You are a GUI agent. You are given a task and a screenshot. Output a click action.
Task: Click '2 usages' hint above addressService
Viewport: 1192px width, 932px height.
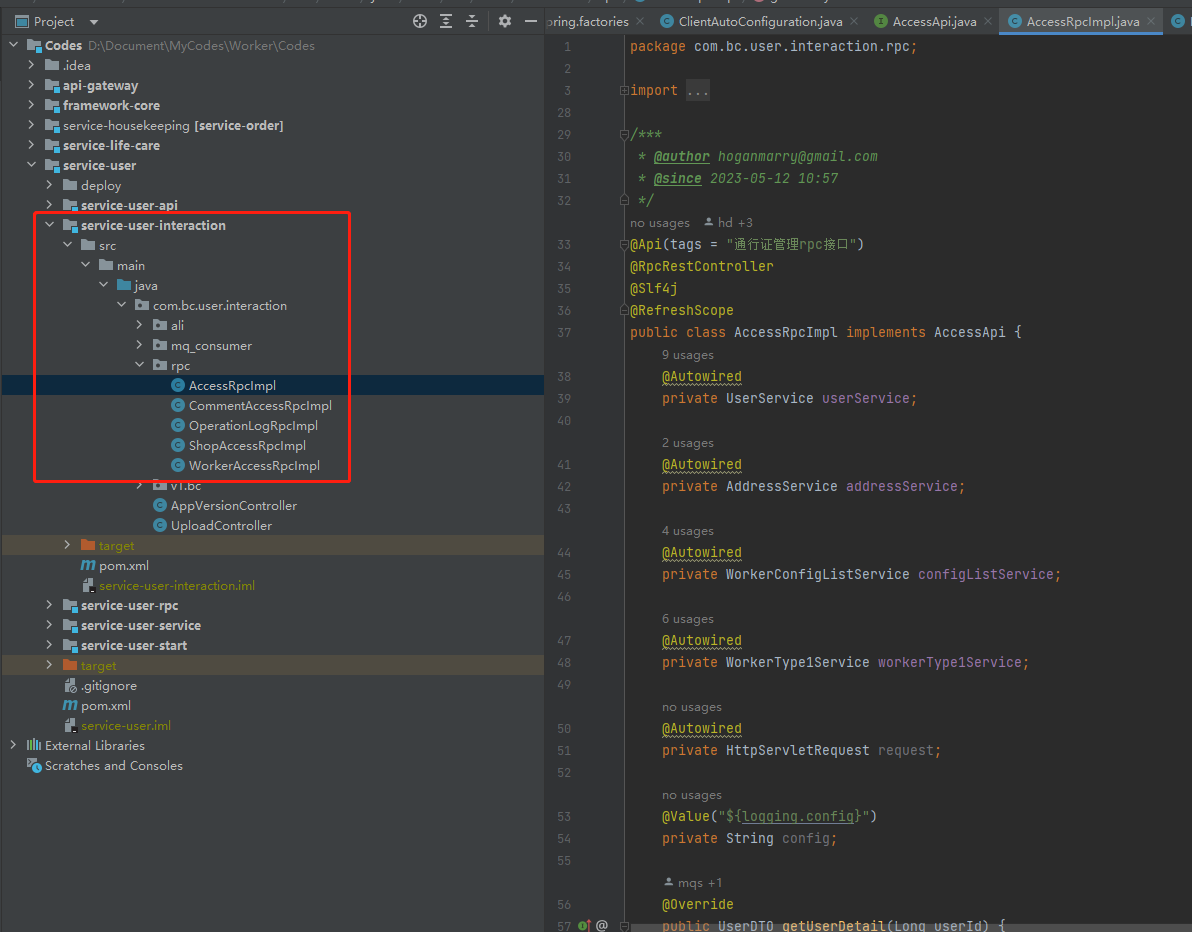pos(687,442)
